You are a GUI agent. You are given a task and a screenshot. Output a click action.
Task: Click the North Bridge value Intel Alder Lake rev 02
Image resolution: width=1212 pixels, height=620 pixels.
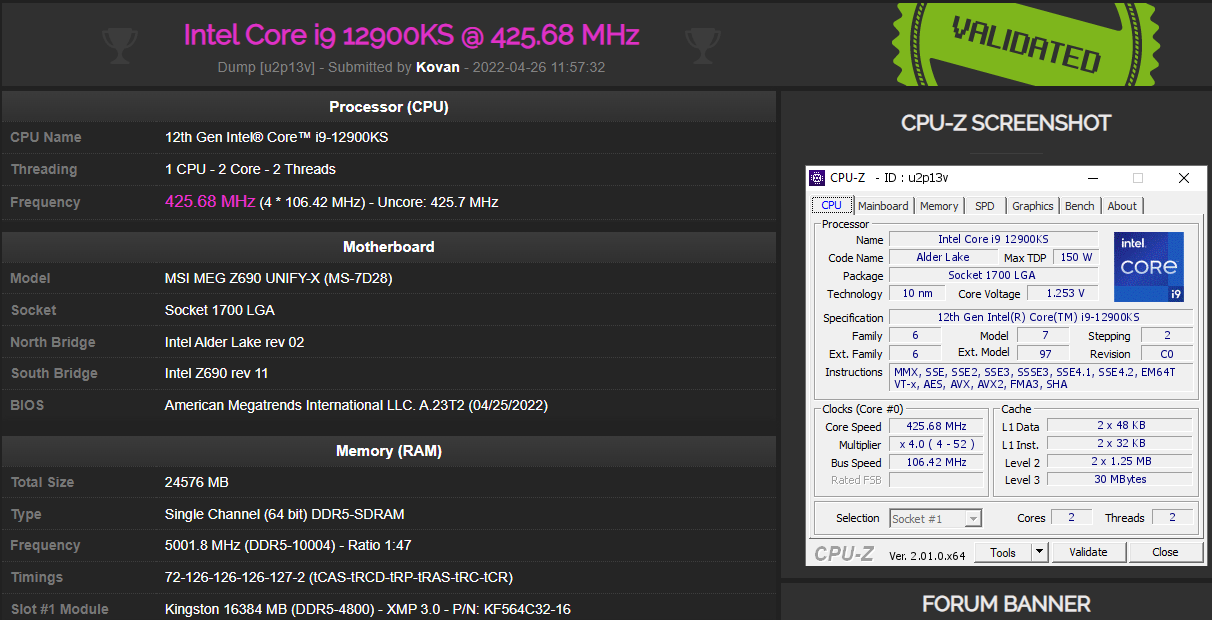click(234, 342)
